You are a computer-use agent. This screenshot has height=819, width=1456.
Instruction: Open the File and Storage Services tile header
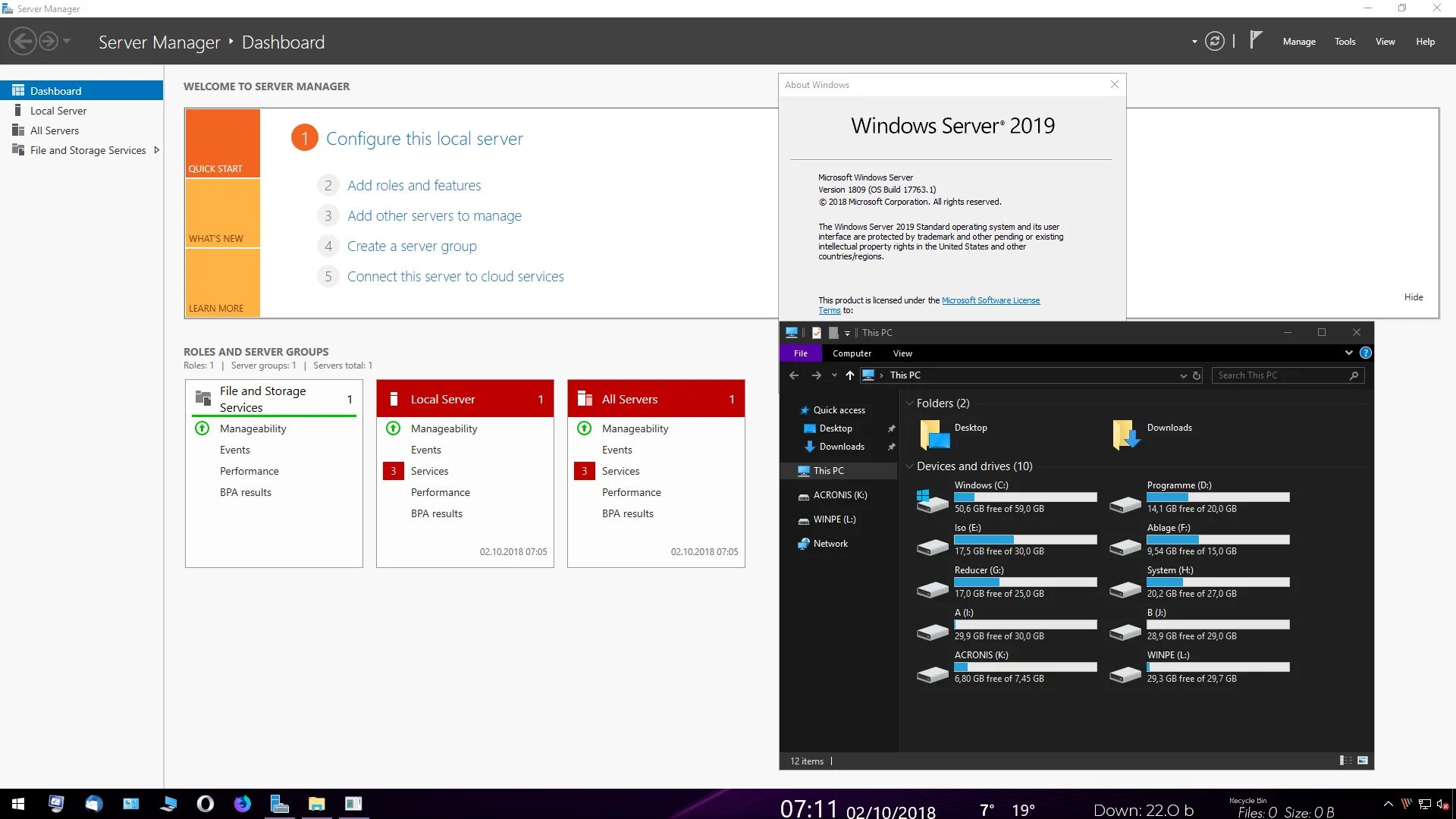tap(274, 399)
